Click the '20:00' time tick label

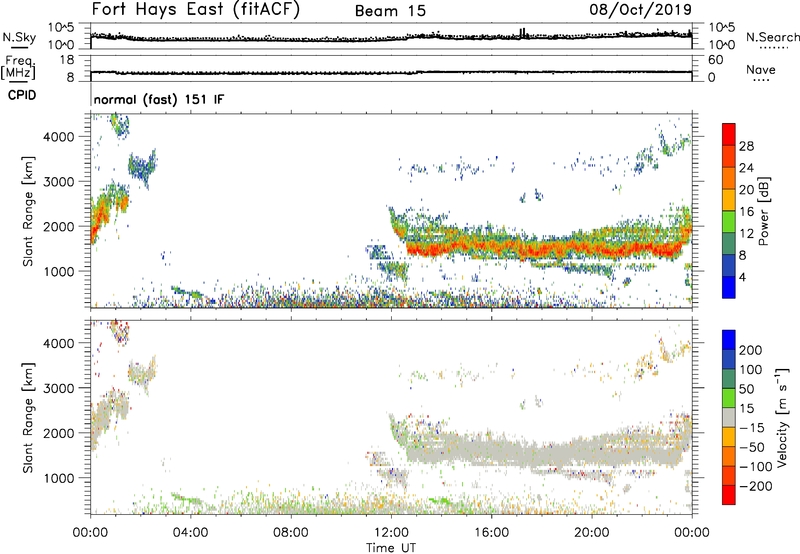tap(592, 533)
